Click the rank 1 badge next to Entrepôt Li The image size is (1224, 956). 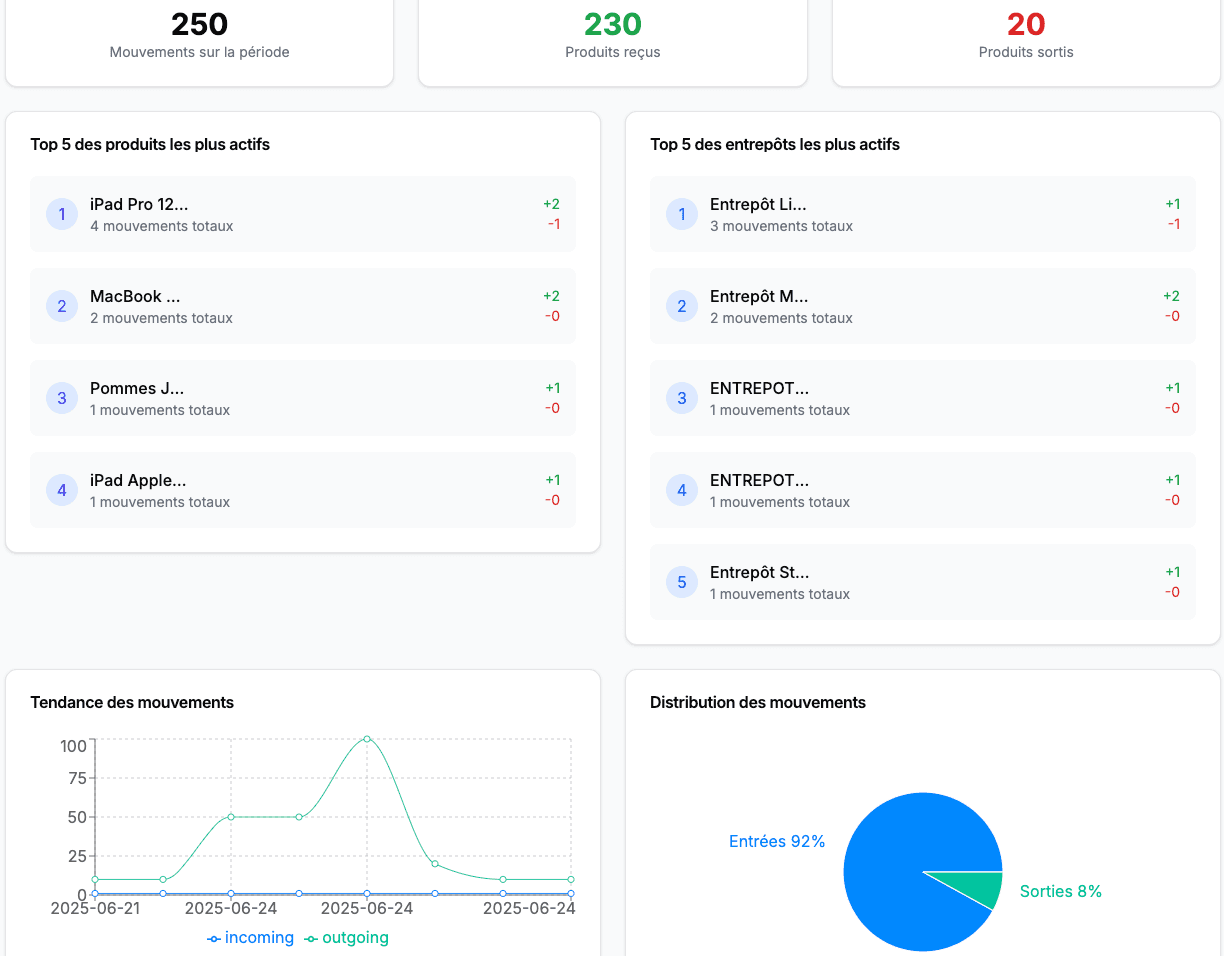[682, 214]
